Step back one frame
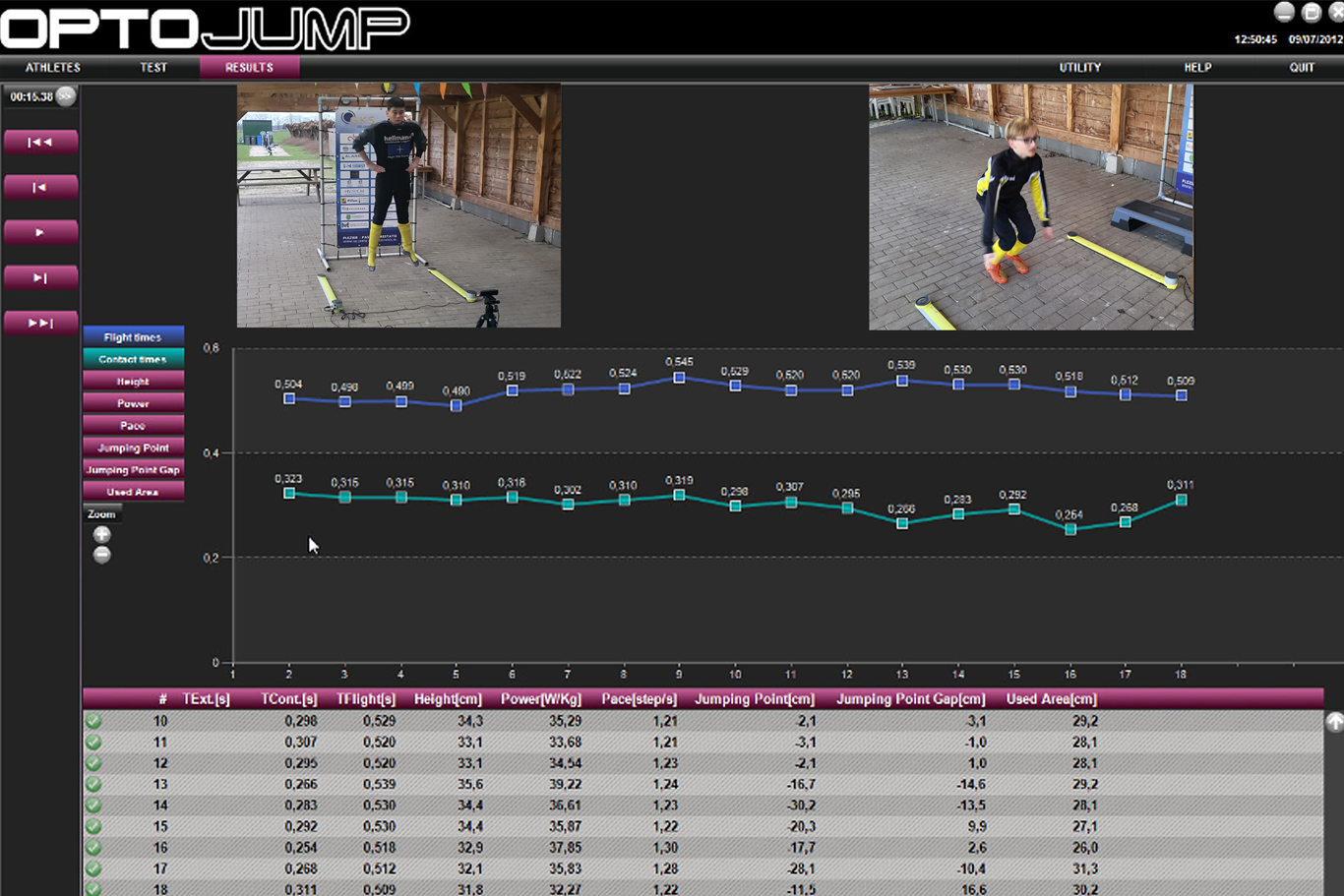 click(x=40, y=188)
